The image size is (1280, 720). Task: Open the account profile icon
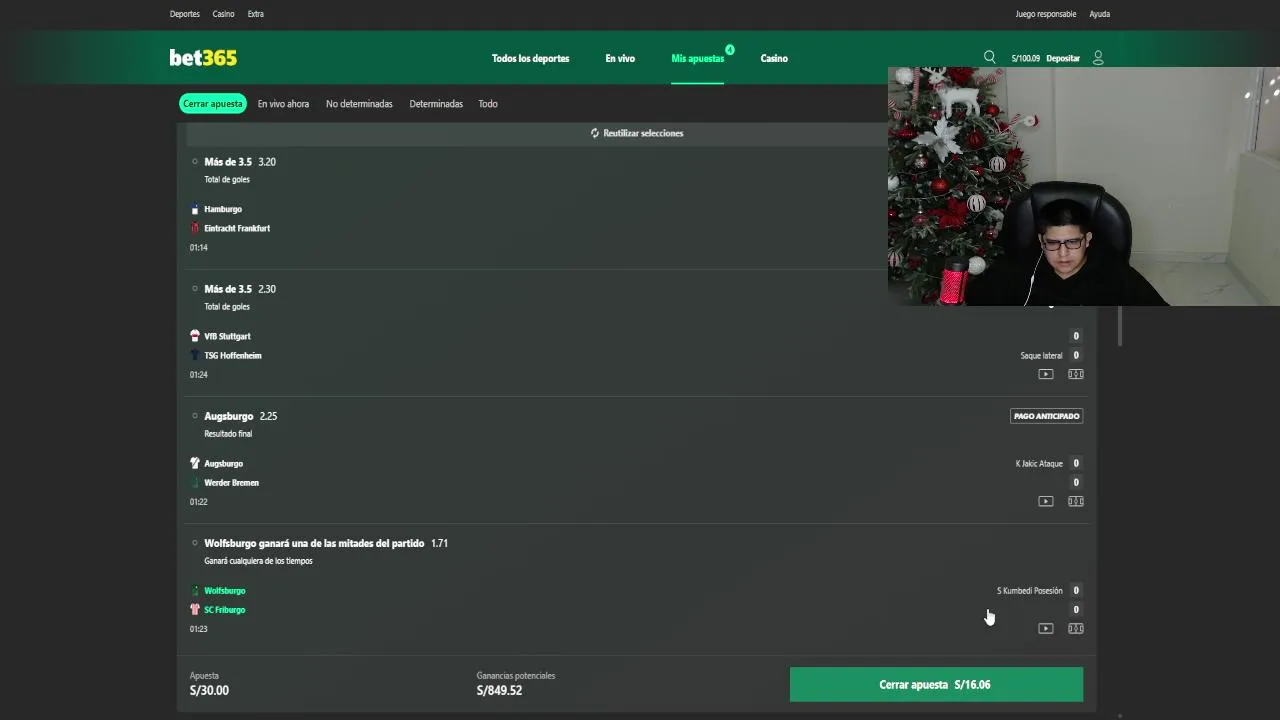(1098, 58)
